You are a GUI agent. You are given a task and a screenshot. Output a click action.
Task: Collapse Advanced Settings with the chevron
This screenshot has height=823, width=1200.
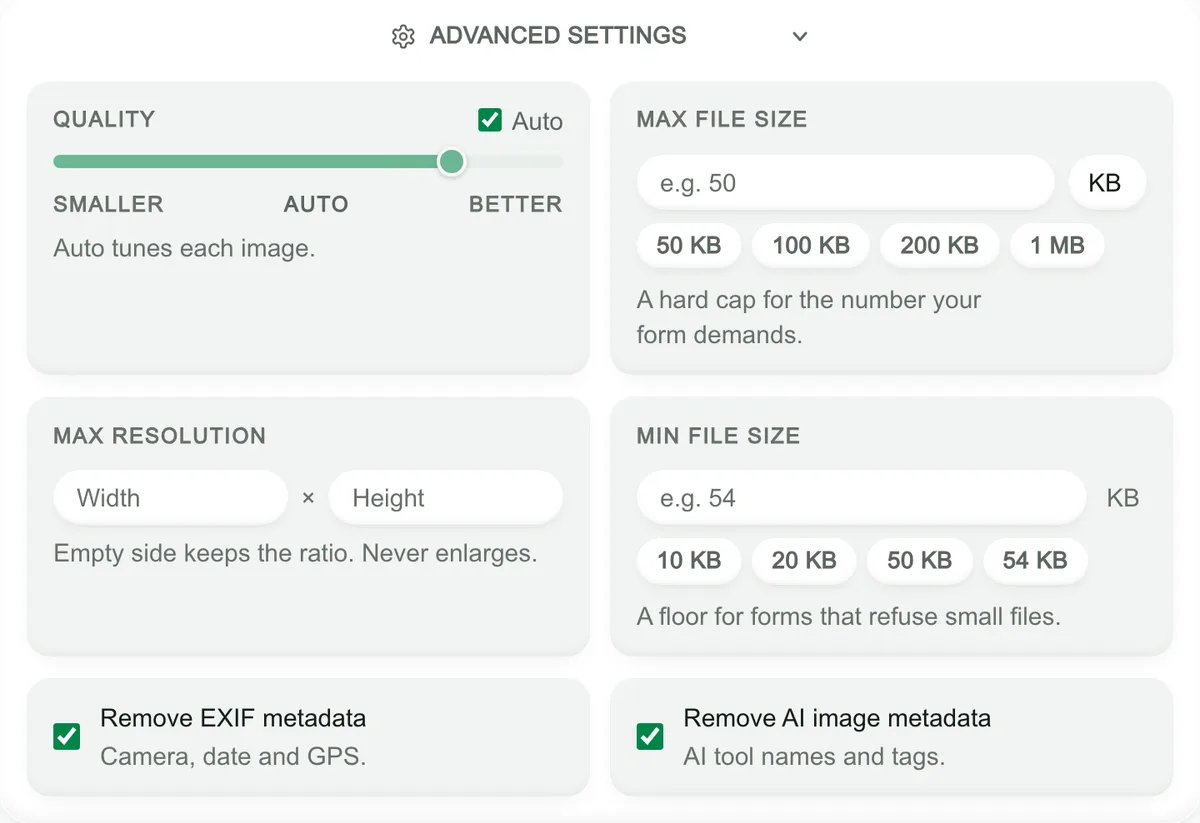click(799, 37)
